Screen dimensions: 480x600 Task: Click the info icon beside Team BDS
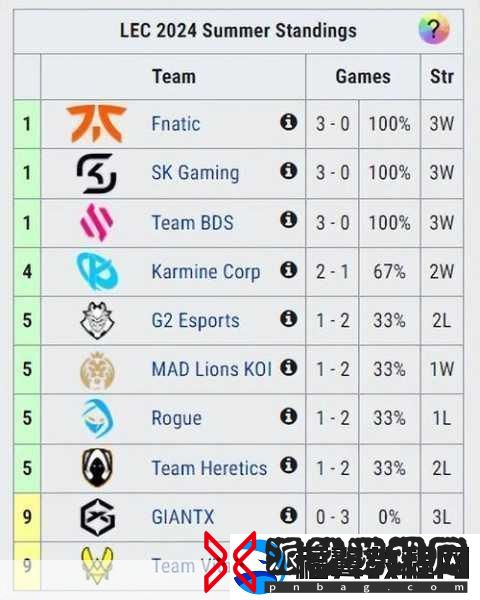coord(289,220)
